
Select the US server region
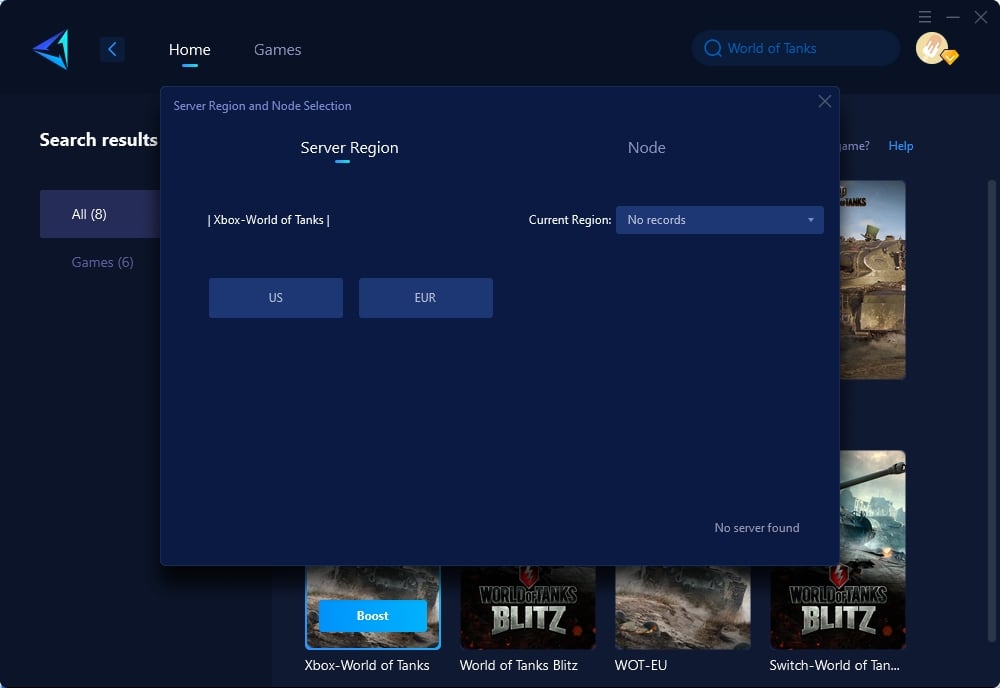tap(276, 298)
